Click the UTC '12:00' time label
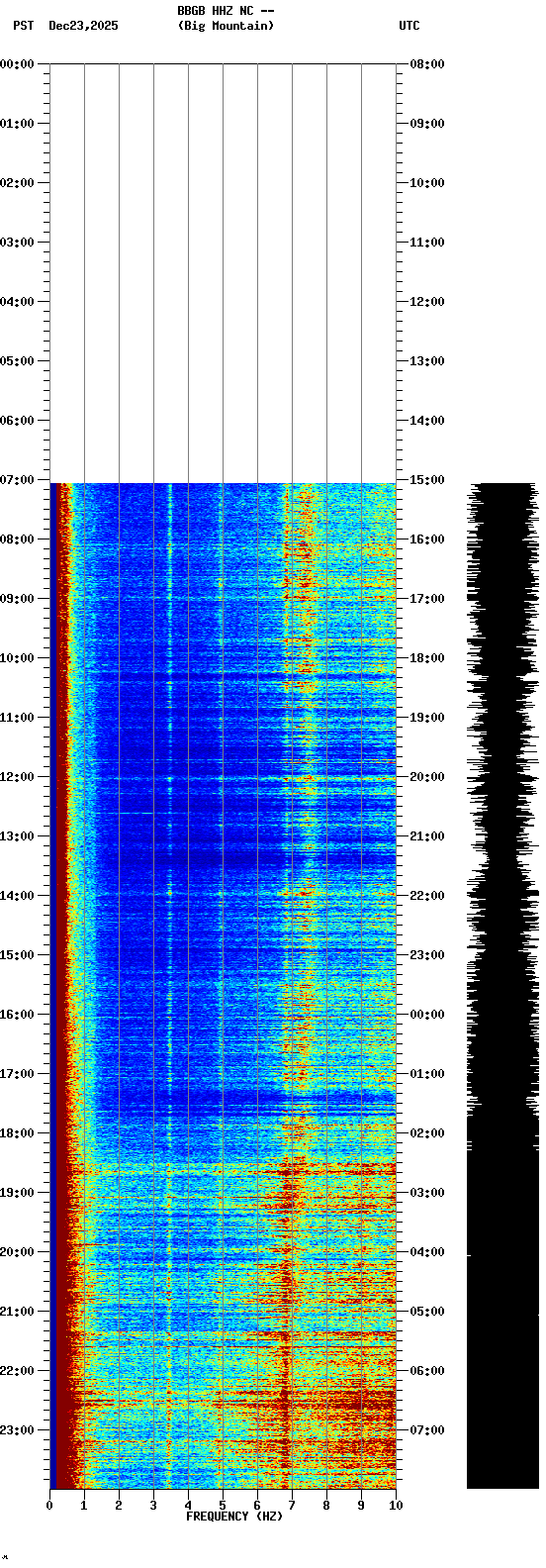 pos(427,302)
